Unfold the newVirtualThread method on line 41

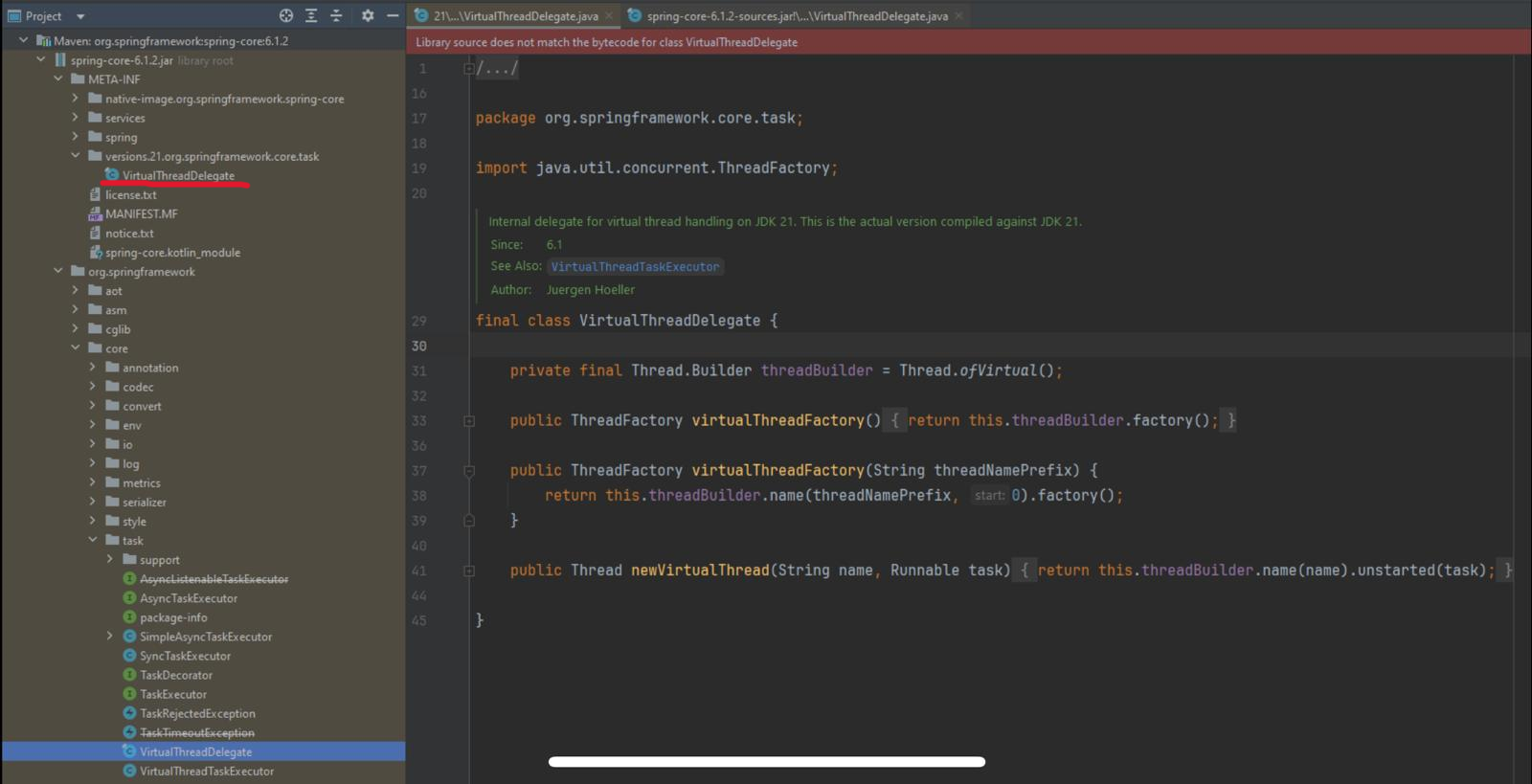point(469,571)
